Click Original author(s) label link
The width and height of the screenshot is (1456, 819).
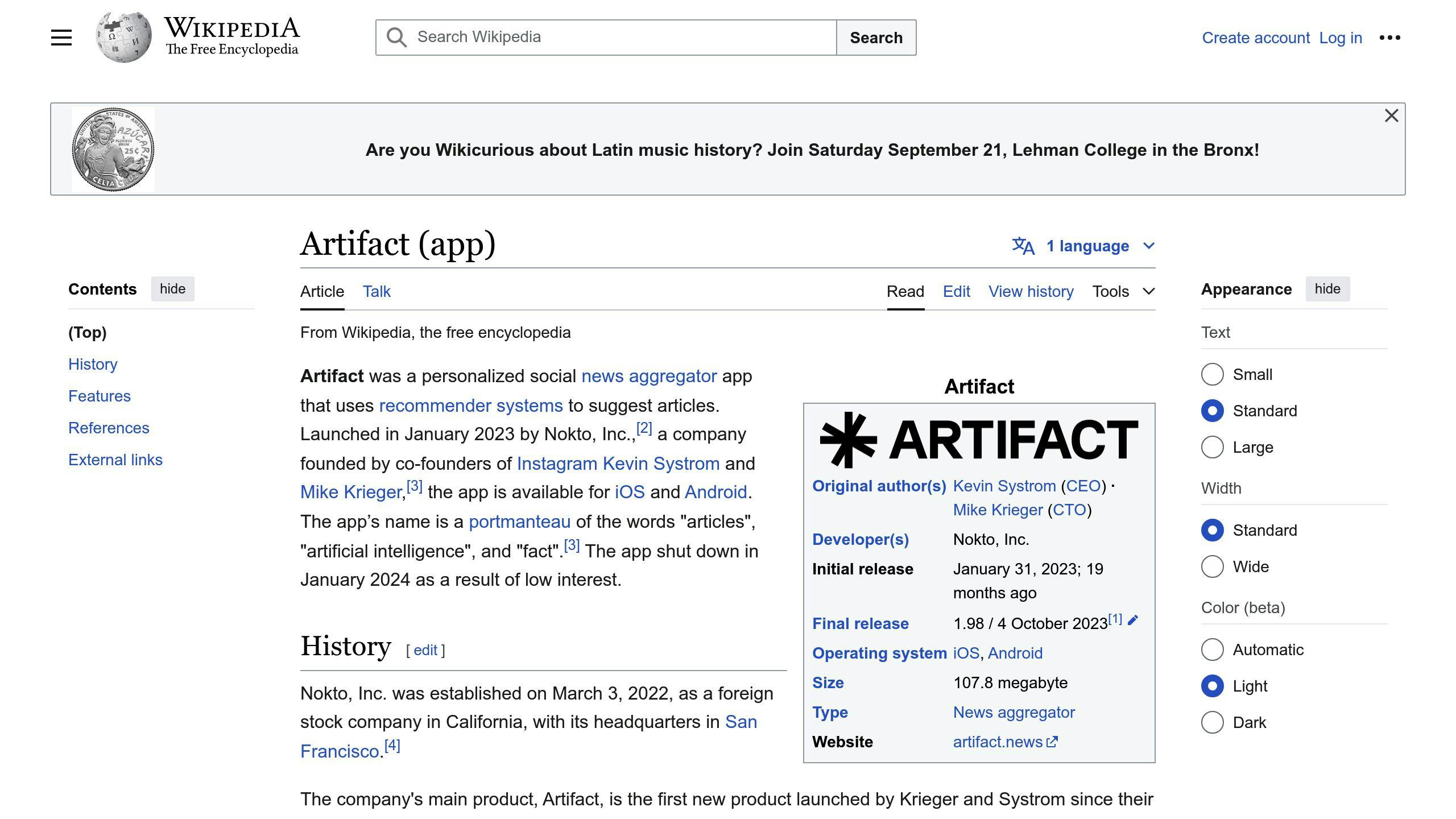879,486
